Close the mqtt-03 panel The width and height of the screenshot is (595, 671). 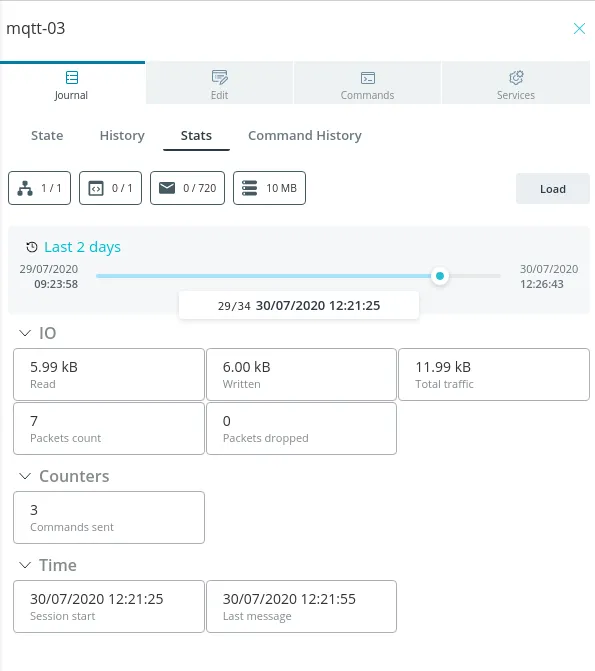579,28
